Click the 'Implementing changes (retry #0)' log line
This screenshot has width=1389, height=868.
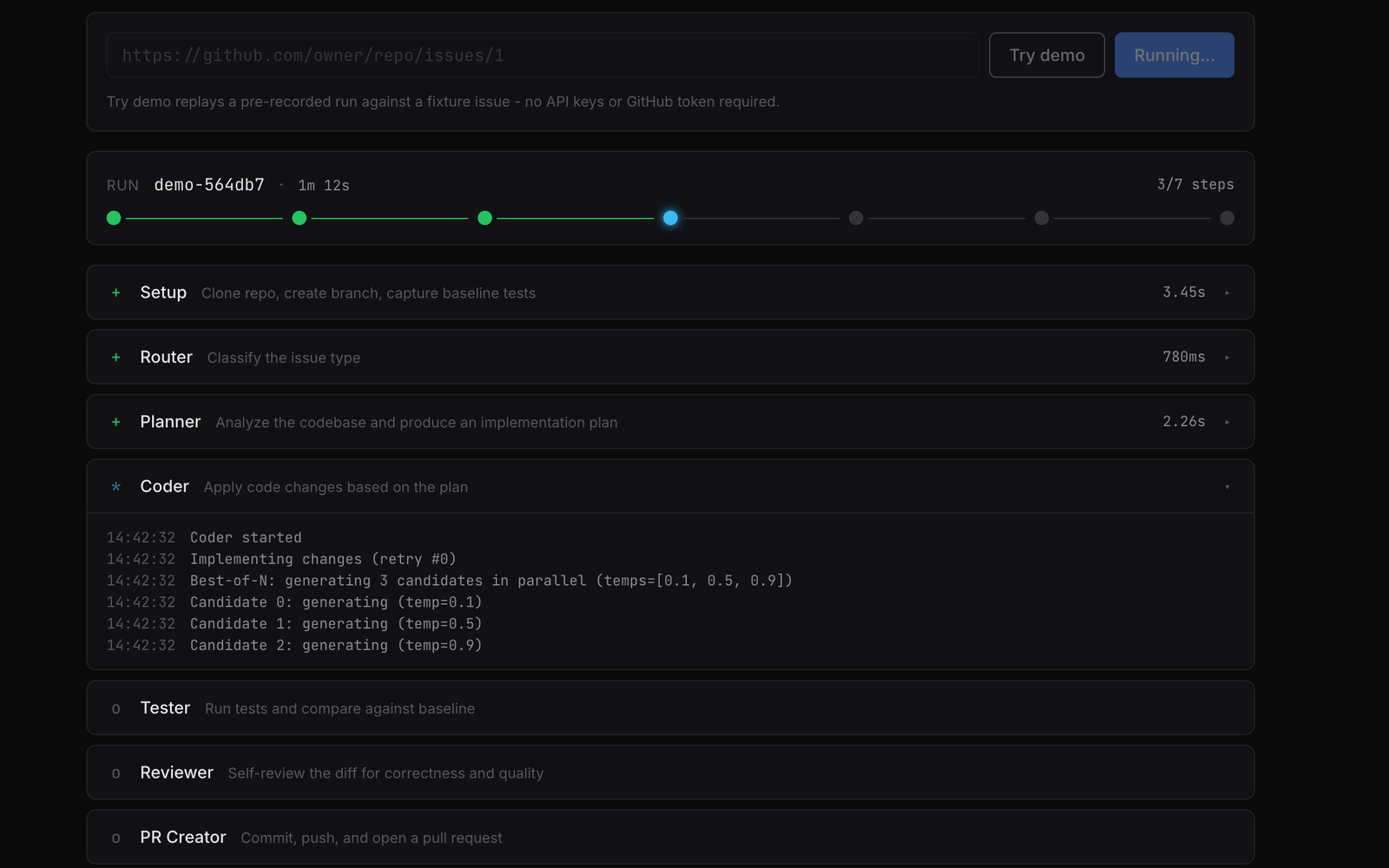point(323,559)
